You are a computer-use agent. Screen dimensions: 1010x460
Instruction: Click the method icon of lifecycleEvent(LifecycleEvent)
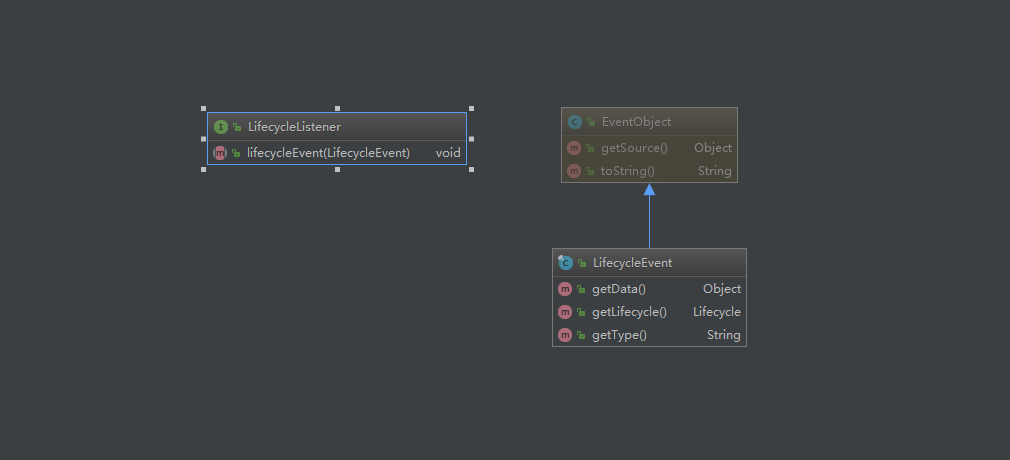pos(220,153)
